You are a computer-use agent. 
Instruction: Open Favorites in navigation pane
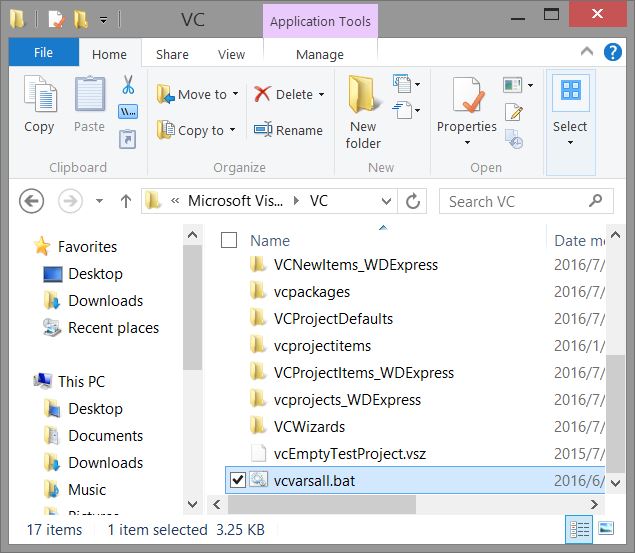(87, 247)
